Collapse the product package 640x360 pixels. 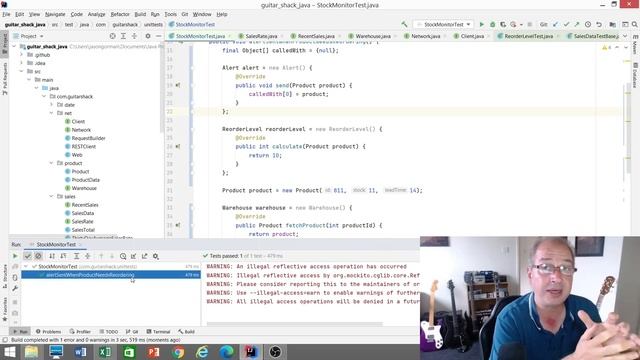click(51, 163)
